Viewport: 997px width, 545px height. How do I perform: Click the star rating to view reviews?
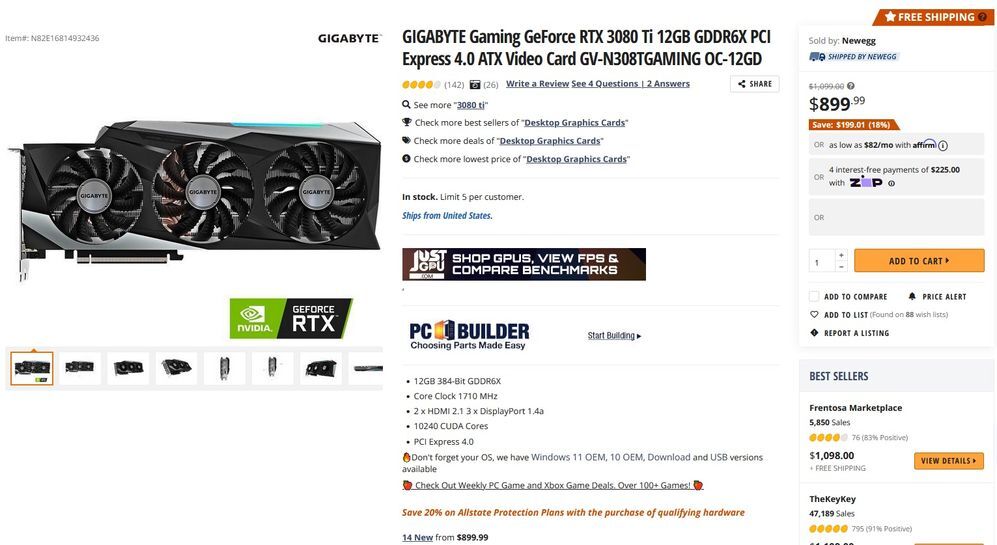[421, 85]
